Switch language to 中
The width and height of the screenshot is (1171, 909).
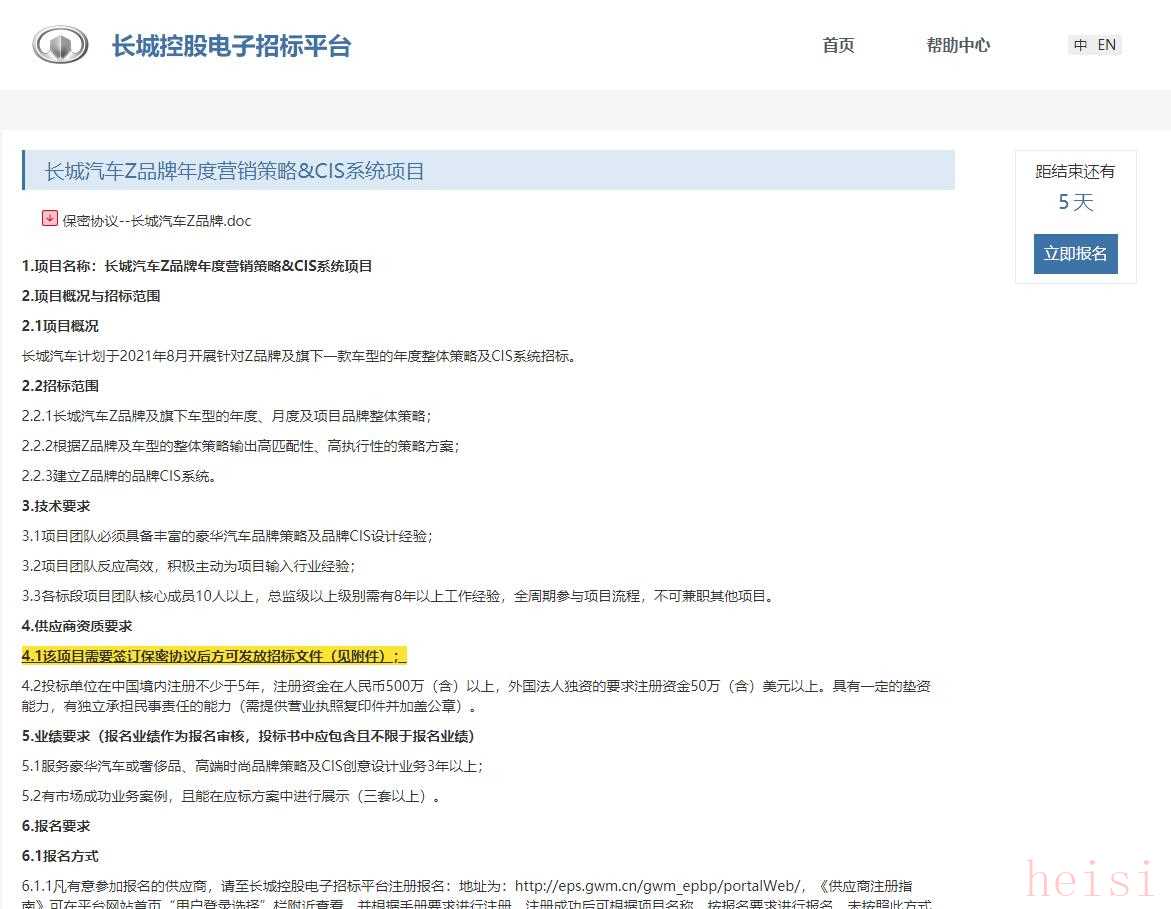click(1080, 45)
